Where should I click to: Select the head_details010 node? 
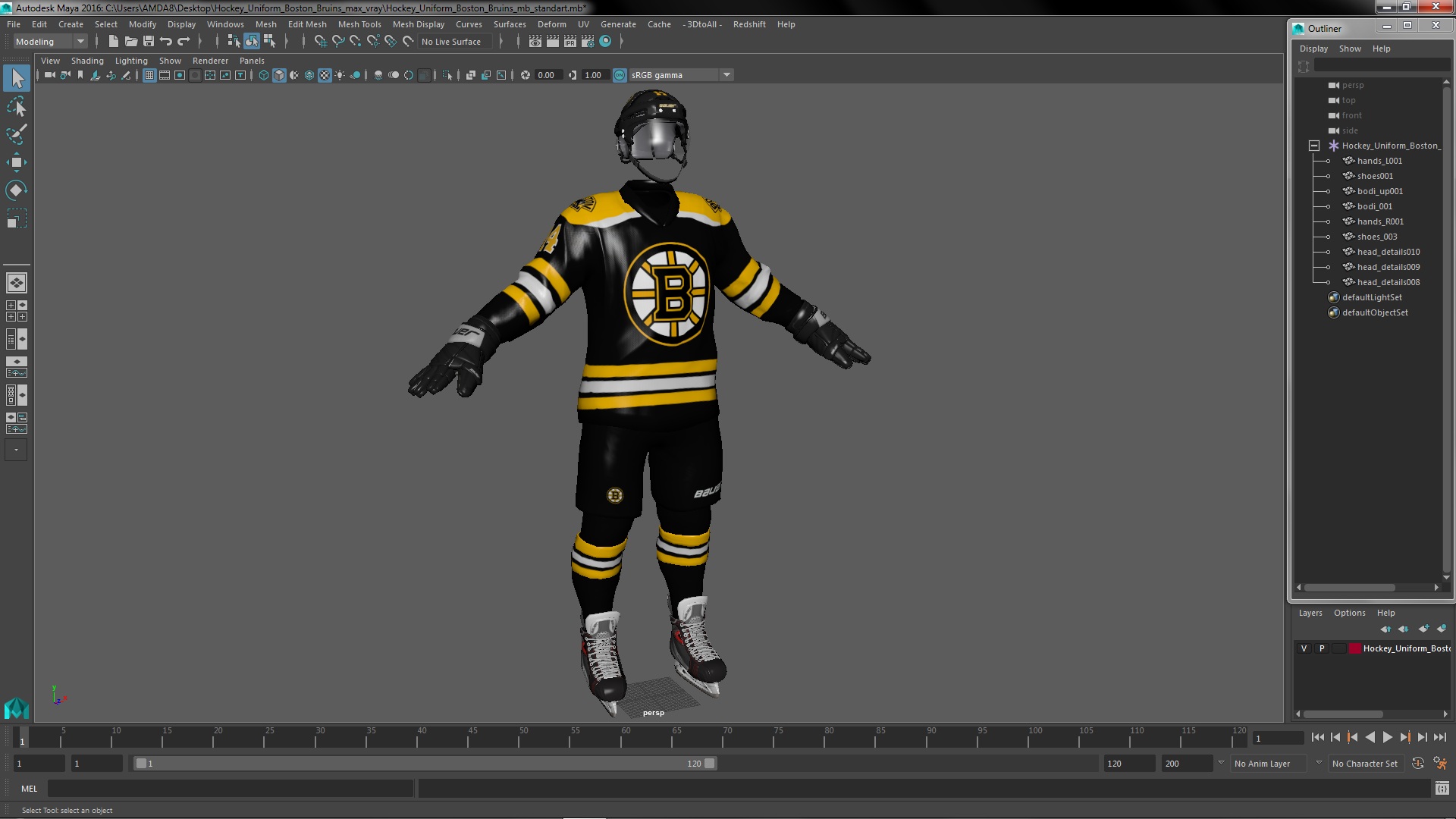click(x=1388, y=252)
